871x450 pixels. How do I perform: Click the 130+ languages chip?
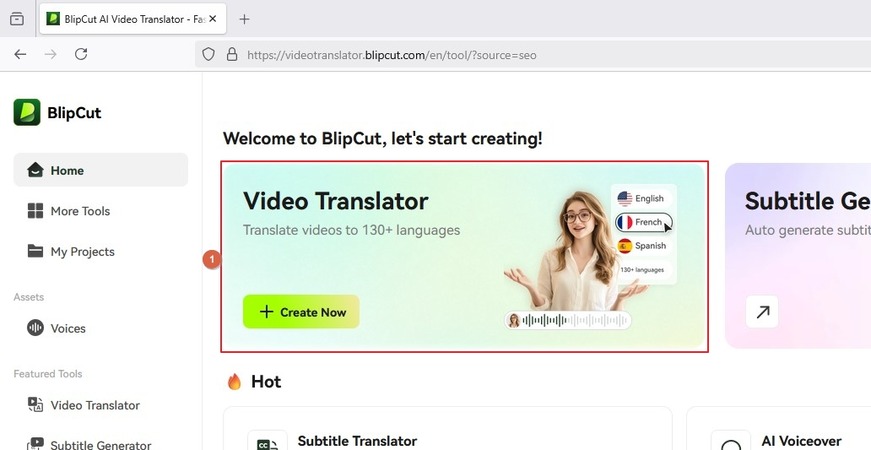(643, 269)
